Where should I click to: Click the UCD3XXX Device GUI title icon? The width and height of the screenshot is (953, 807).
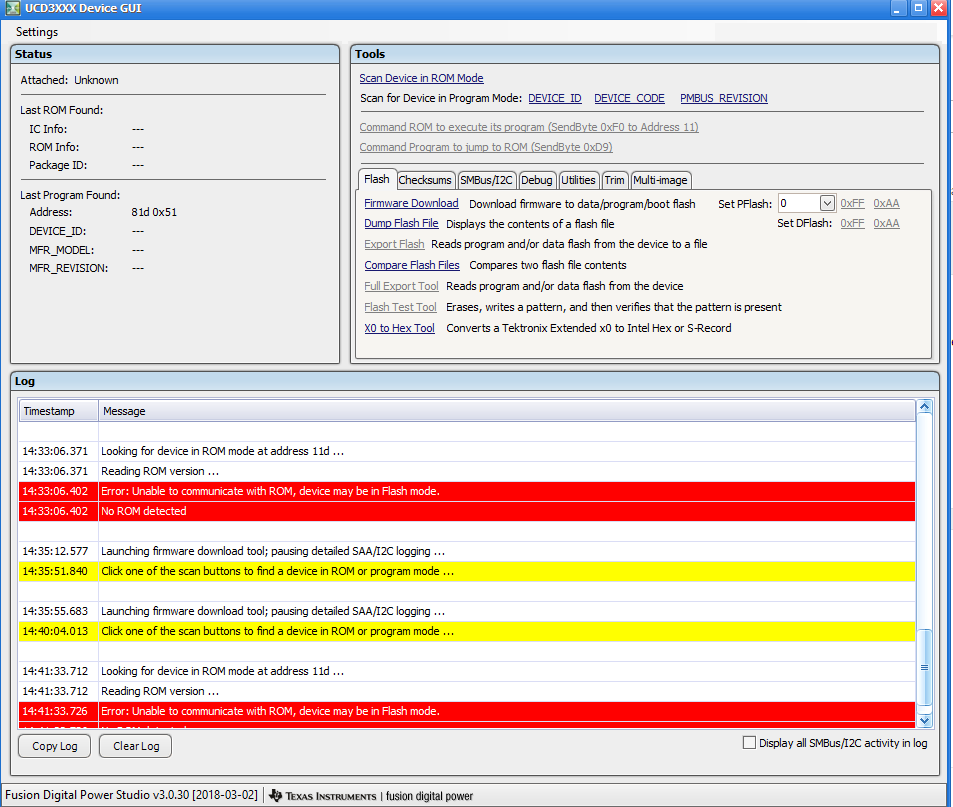[12, 9]
